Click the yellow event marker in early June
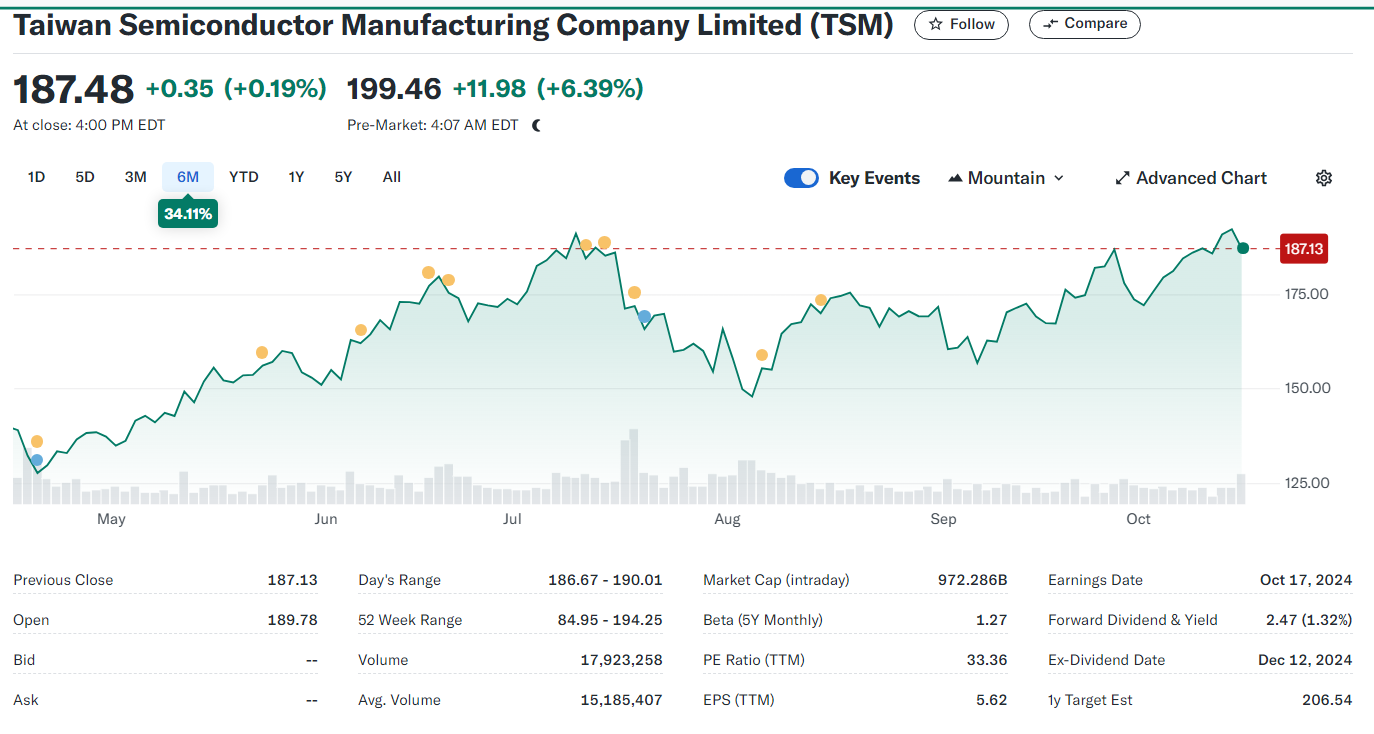Viewport: 1374px width, 734px height. [x=361, y=330]
